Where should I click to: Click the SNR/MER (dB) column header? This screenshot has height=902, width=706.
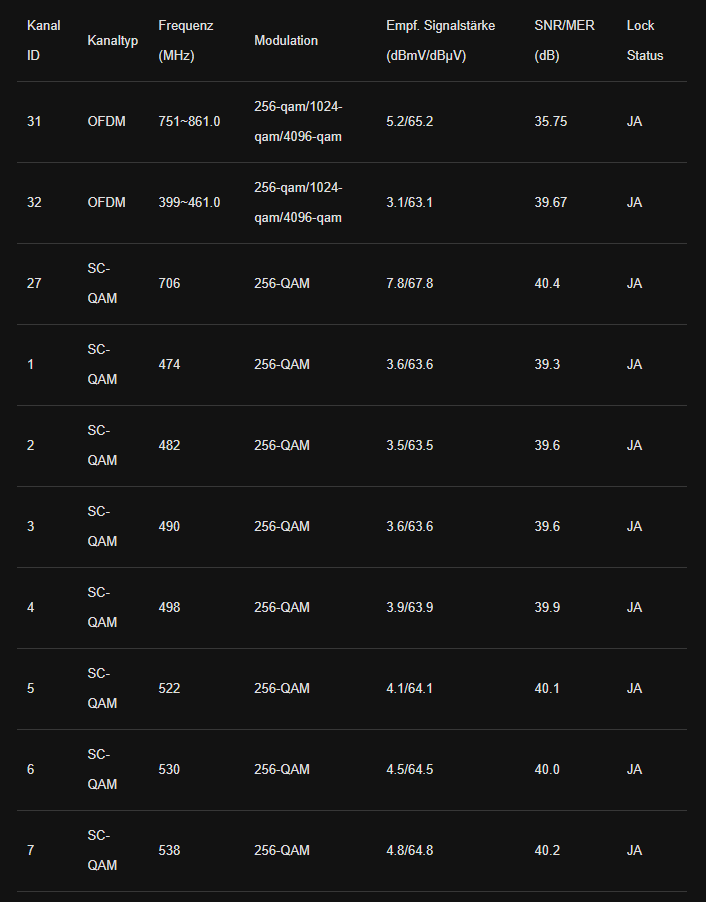(x=564, y=40)
